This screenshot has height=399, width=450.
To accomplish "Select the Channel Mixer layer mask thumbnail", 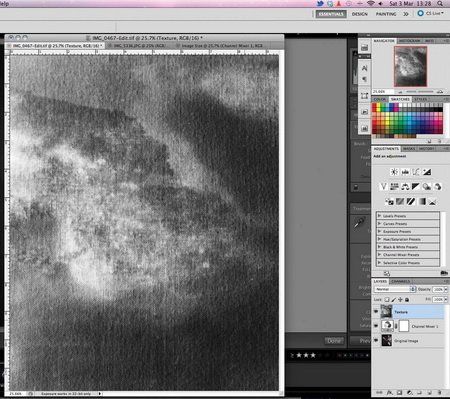I will 404,326.
